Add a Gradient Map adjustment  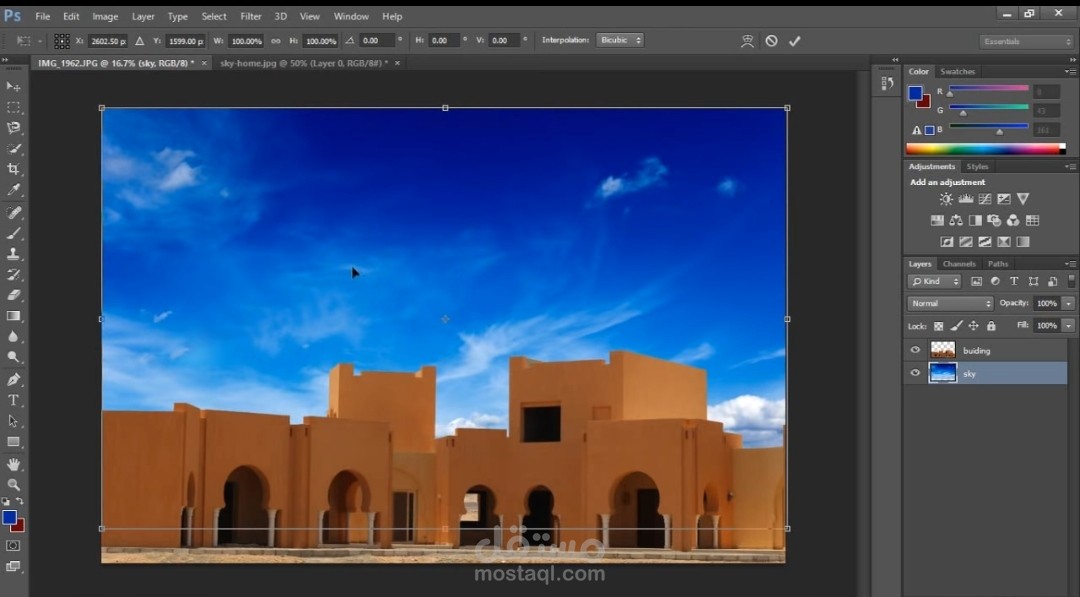tap(1004, 241)
